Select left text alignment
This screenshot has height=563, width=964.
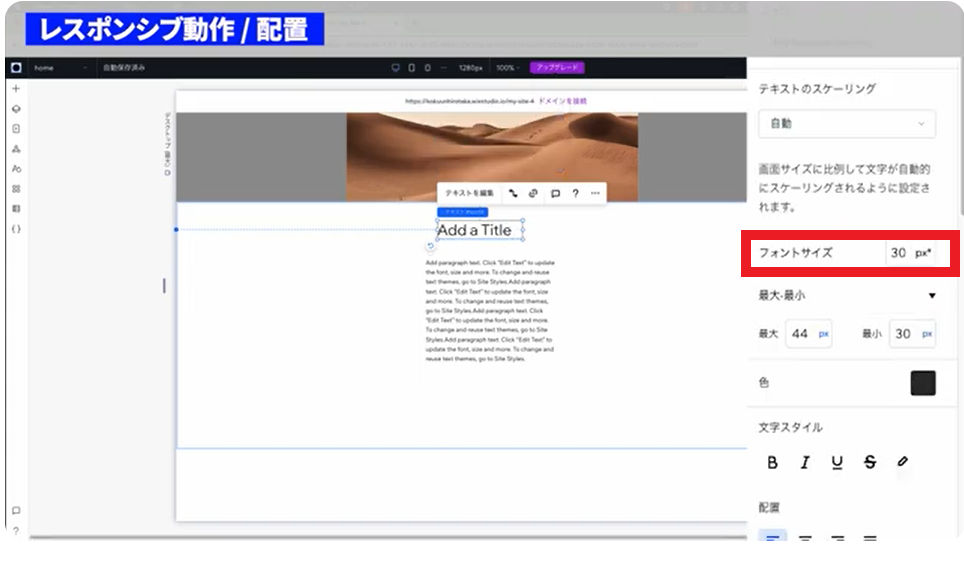[x=772, y=538]
